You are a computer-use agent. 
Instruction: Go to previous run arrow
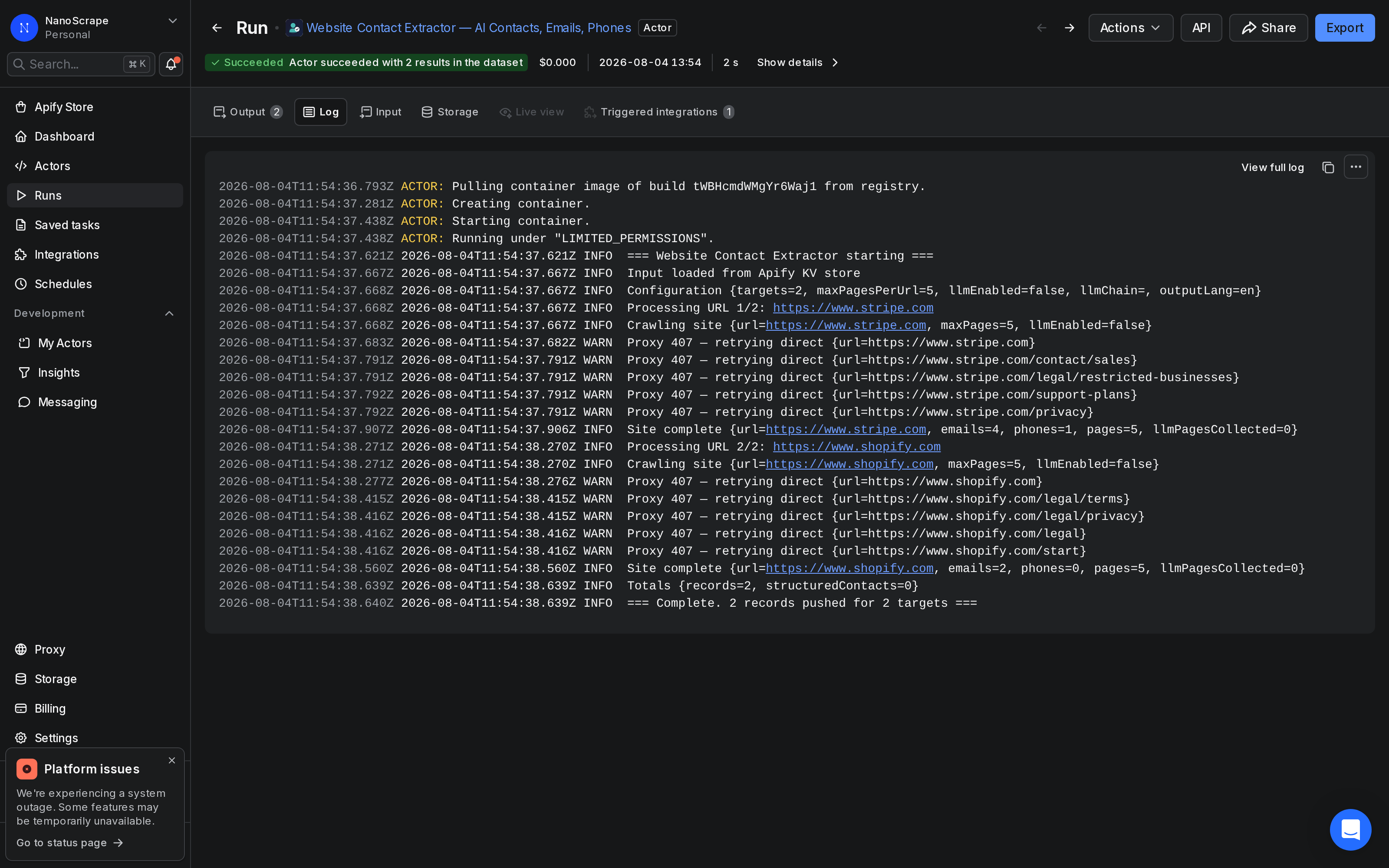point(1042,27)
